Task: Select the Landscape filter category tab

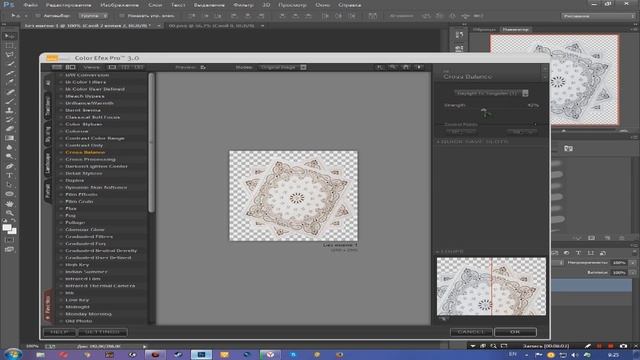Action: [47, 163]
